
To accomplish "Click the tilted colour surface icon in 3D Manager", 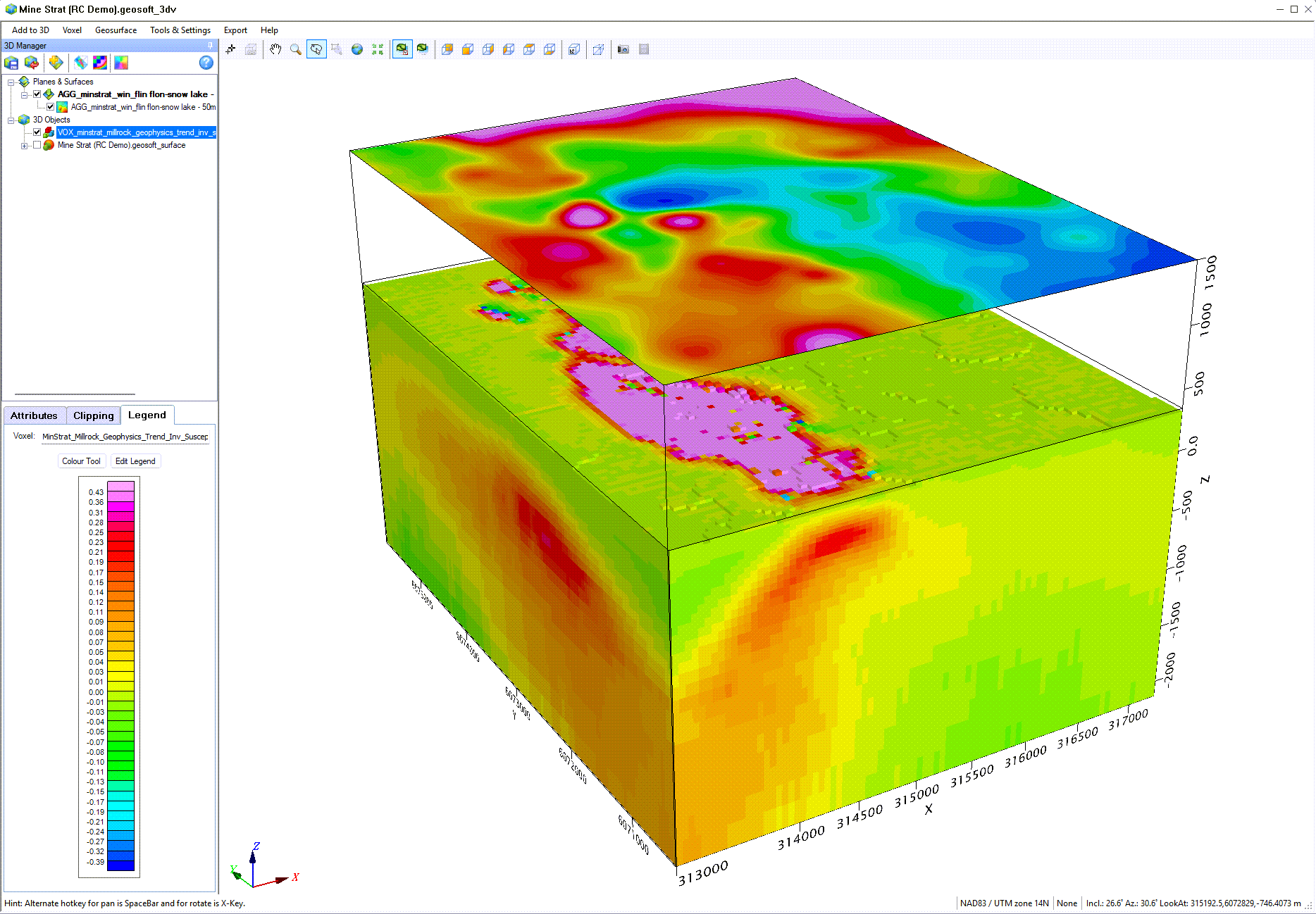I will click(x=81, y=63).
